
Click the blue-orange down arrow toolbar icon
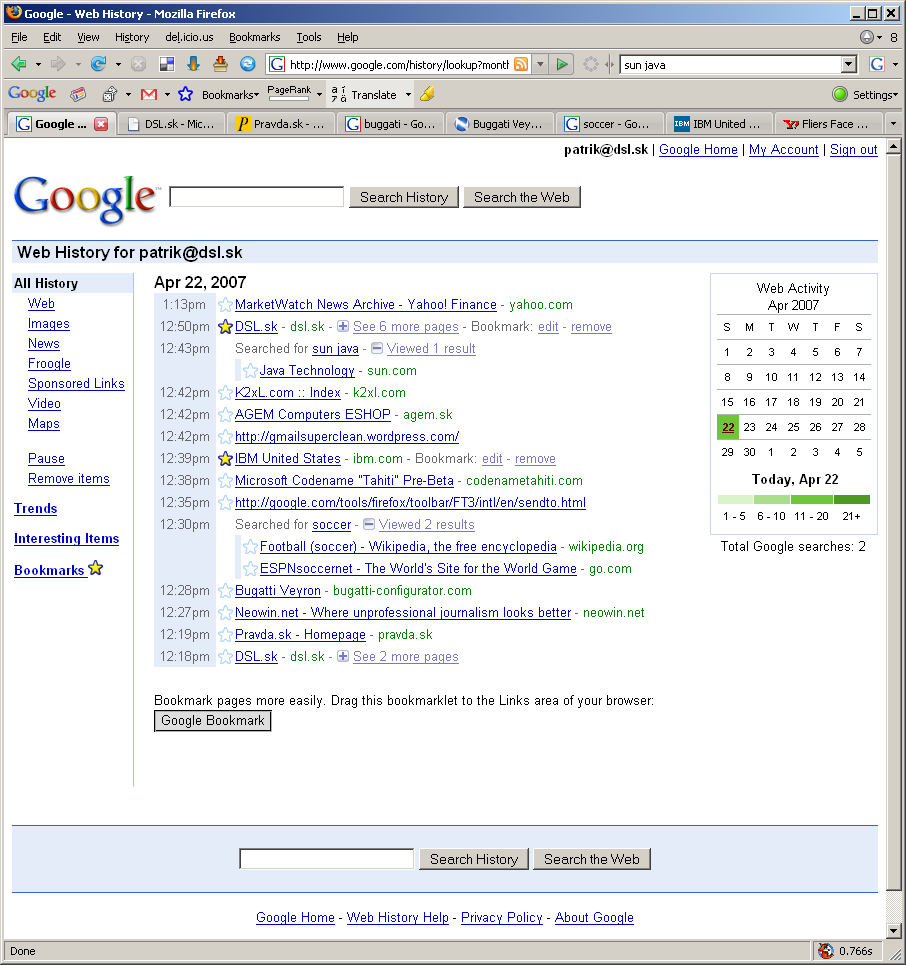[x=193, y=64]
